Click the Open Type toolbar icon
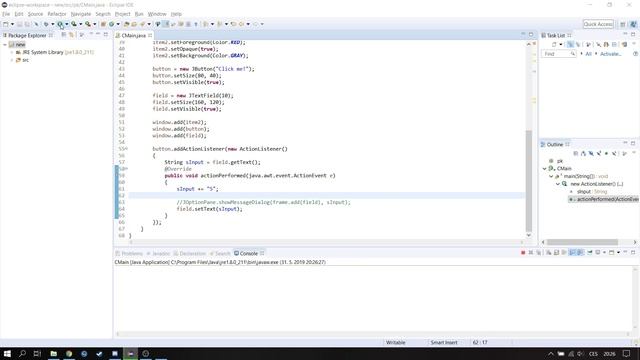This screenshot has height=360, width=640. (127, 24)
